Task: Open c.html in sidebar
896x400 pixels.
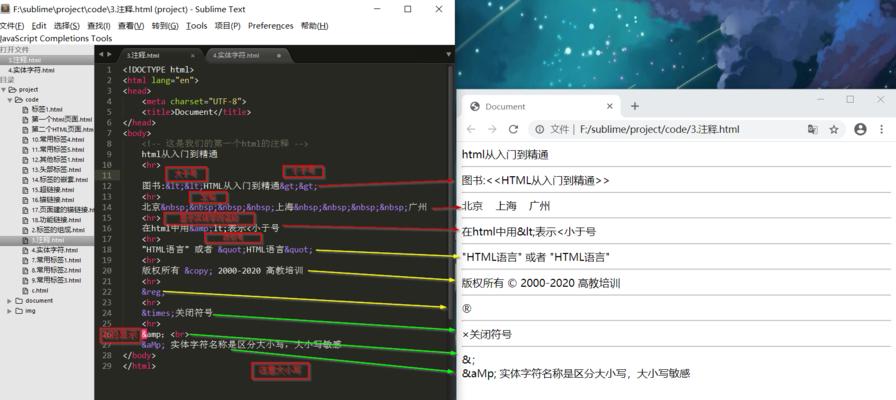Action: tap(40, 290)
